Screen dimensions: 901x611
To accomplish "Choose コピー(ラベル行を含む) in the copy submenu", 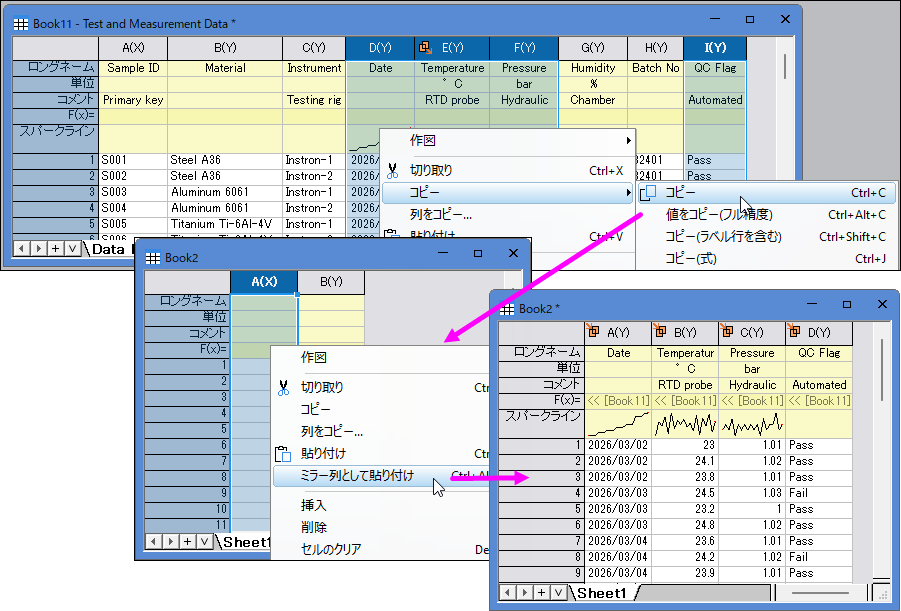I will tap(767, 236).
